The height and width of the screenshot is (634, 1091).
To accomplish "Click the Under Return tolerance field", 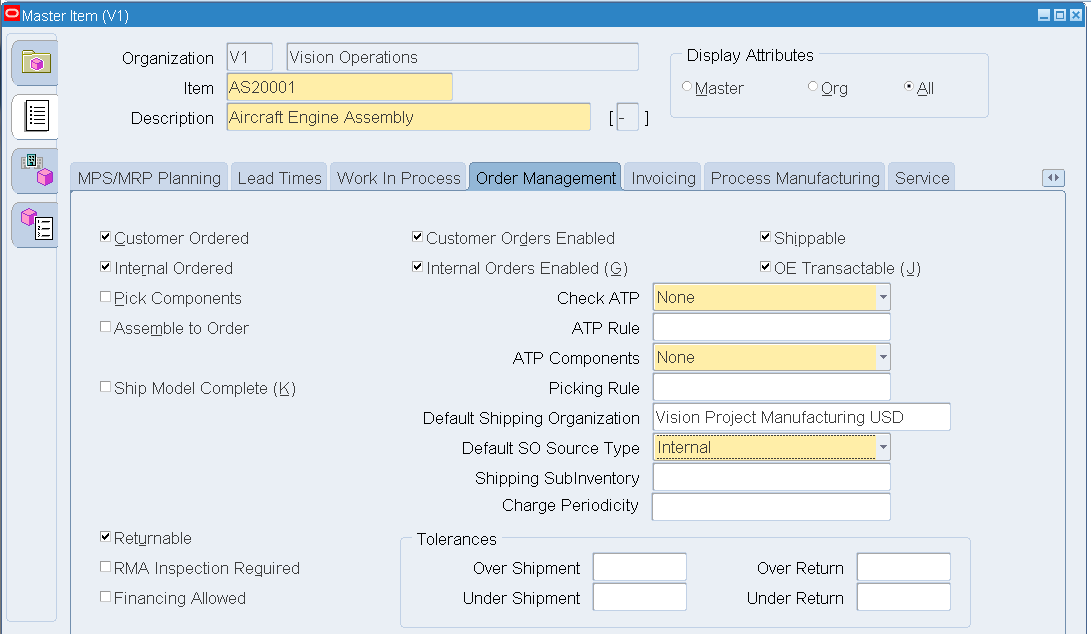I will pos(903,596).
